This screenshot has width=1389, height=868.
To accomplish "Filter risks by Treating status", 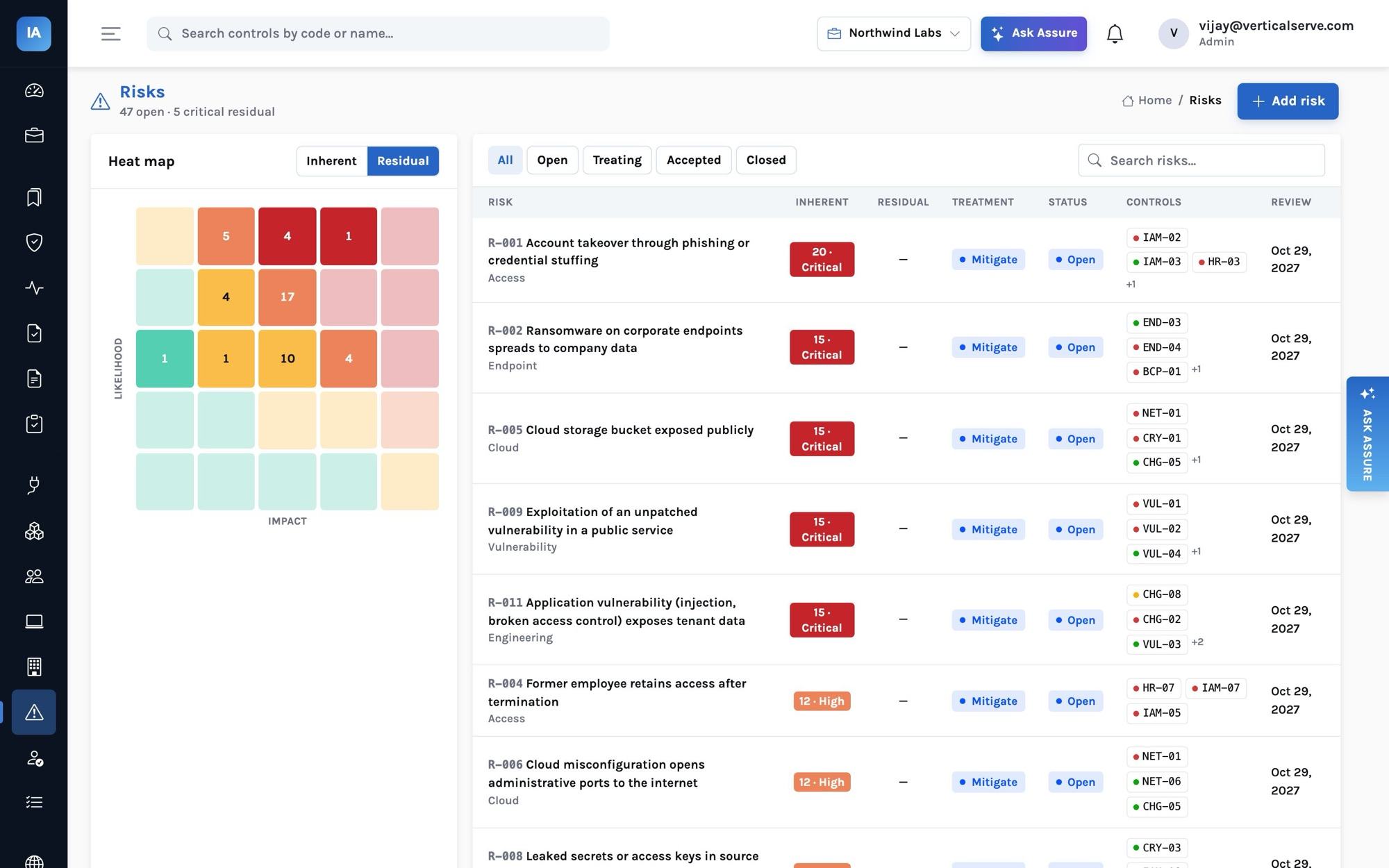I will point(617,160).
